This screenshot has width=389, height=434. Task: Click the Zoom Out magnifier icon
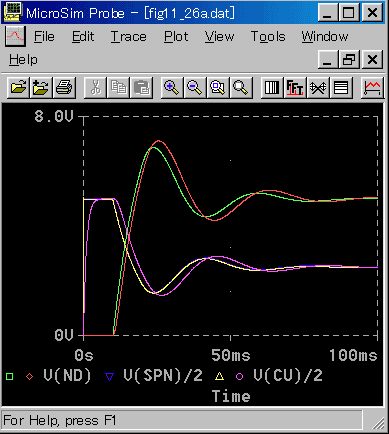(195, 88)
